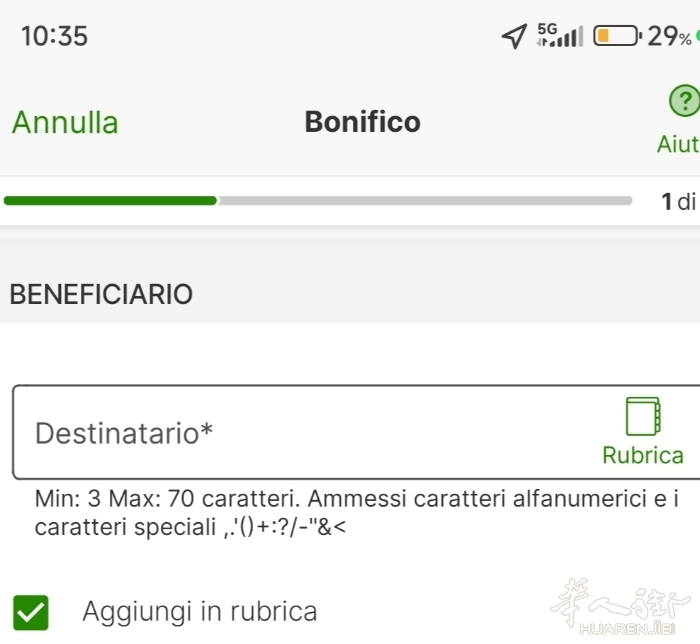The height and width of the screenshot is (644, 700).
Task: Tap the step counter beside the progress bar
Action: coord(679,202)
